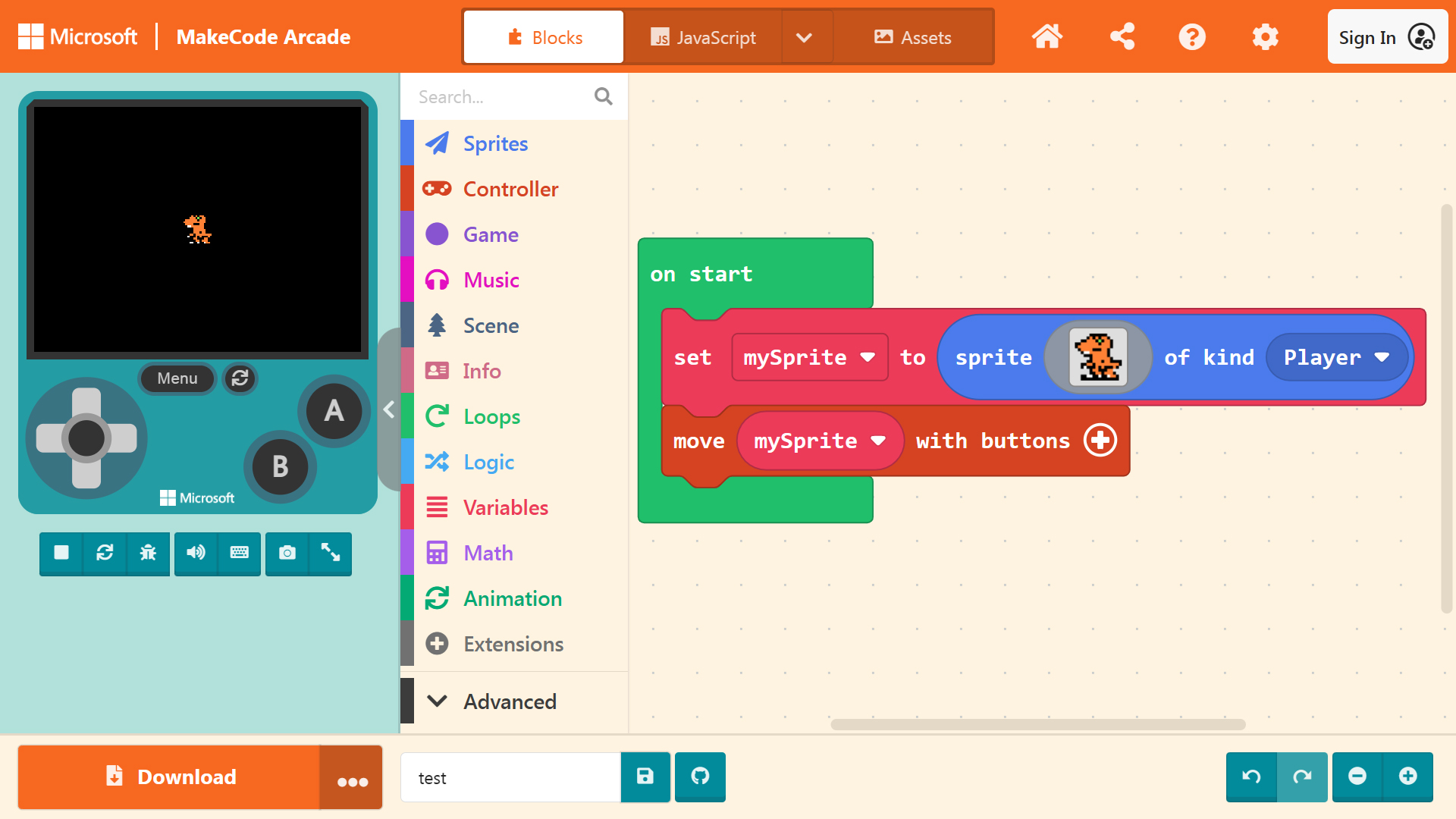Toggle debug mode with bug icon
Screen dimensions: 1456x819
tap(148, 553)
